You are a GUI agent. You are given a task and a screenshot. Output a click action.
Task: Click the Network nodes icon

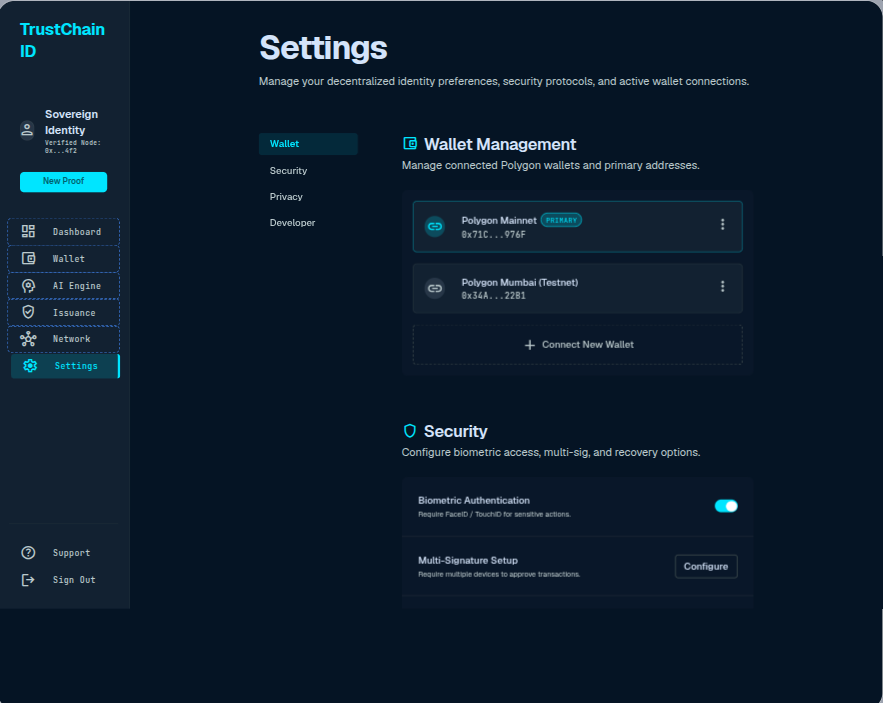28,339
